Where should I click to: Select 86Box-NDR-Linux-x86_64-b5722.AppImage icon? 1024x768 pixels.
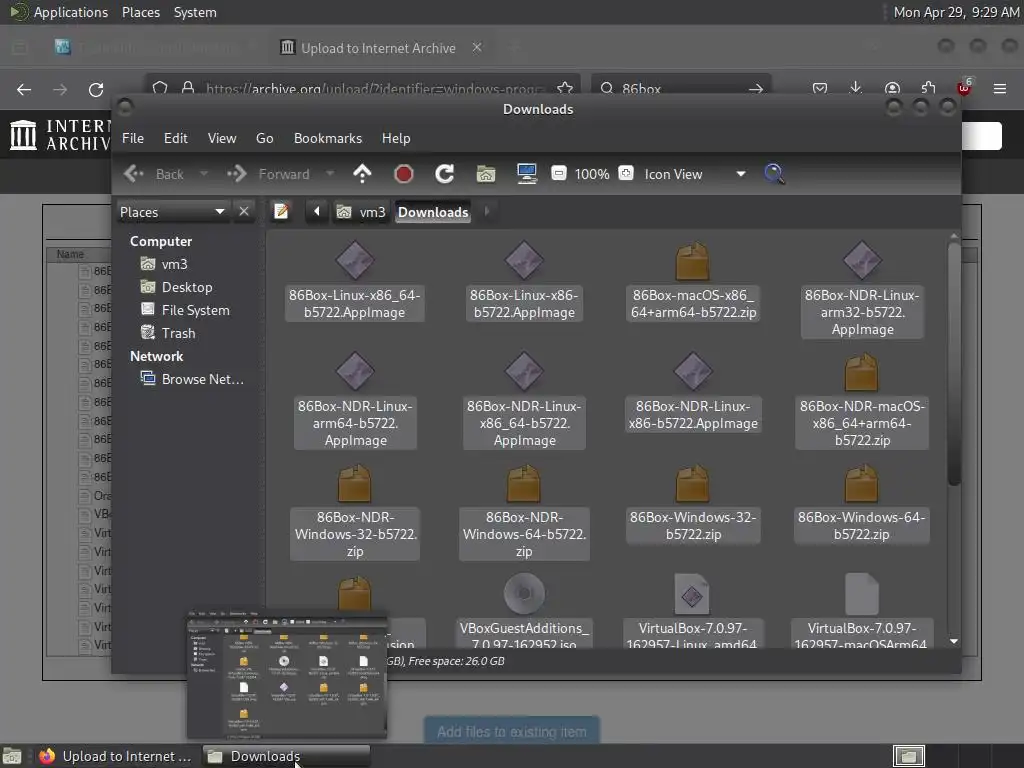[x=524, y=372]
